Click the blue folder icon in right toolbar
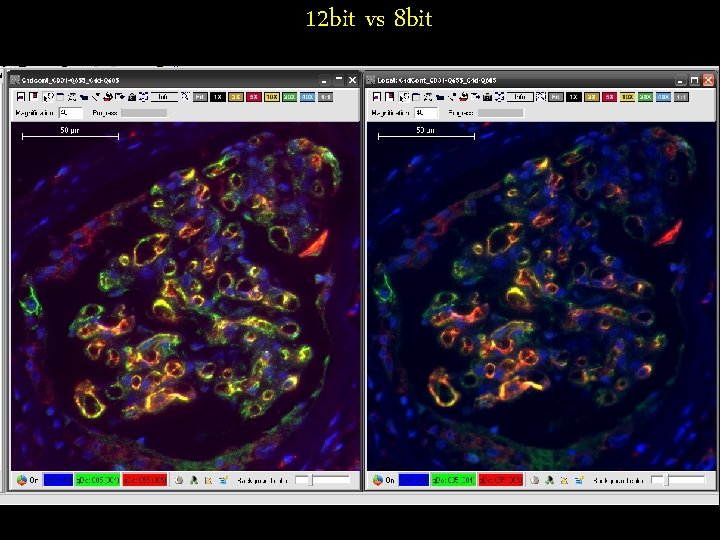Viewport: 720px width, 540px height. coord(440,97)
